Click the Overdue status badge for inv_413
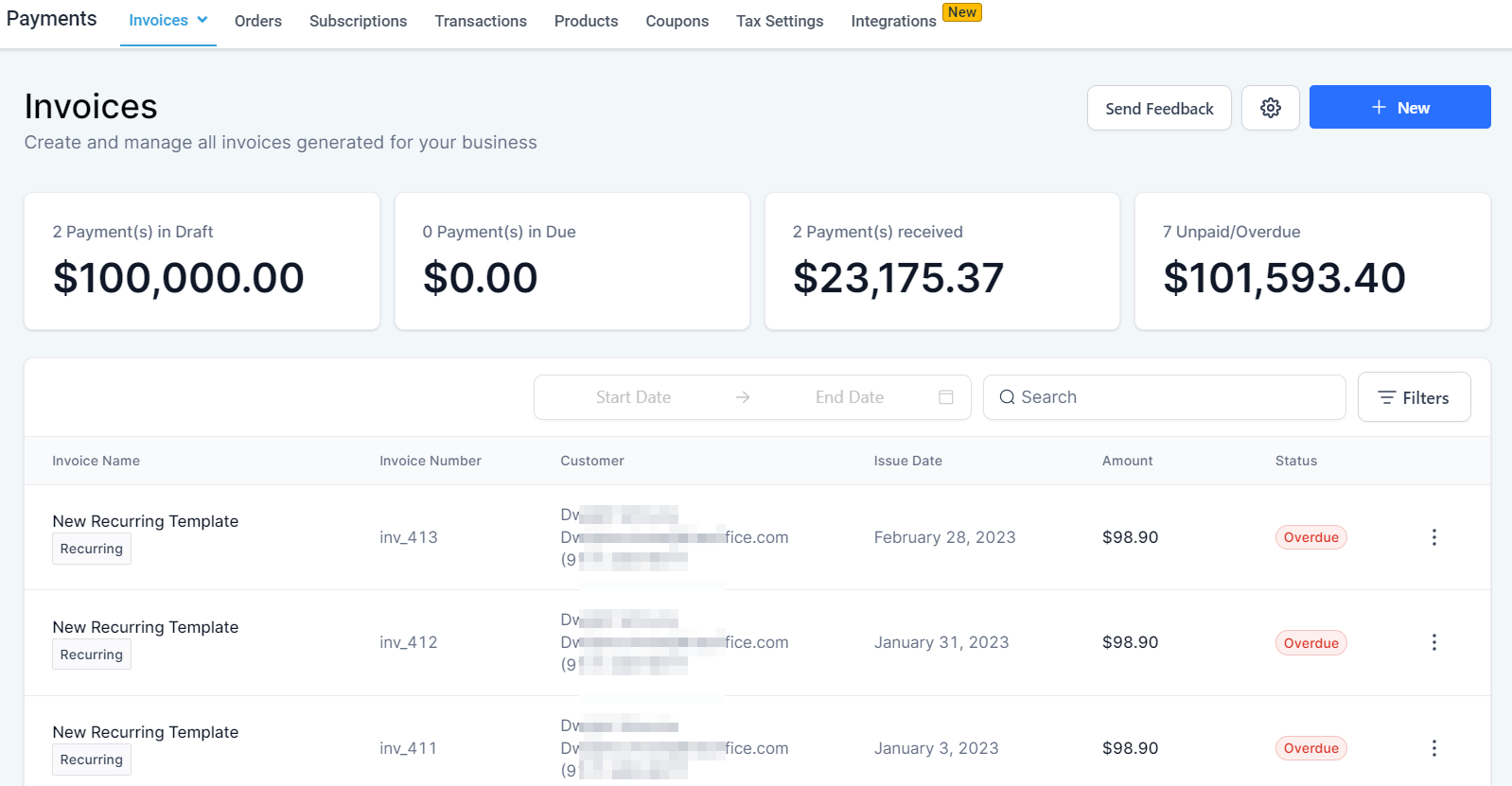The image size is (1512, 786). (x=1310, y=537)
